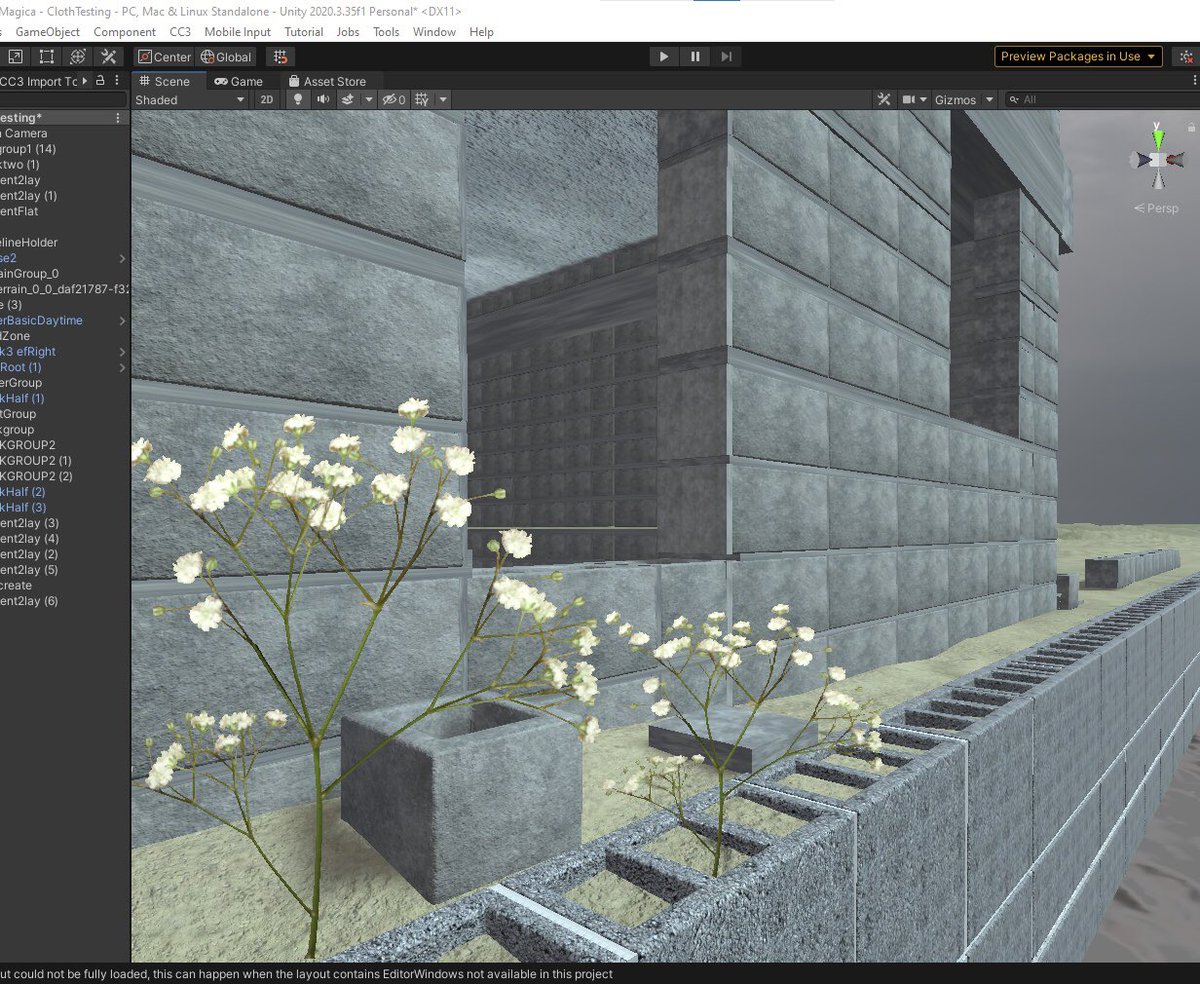
Task: Open the Help menu
Action: point(481,32)
